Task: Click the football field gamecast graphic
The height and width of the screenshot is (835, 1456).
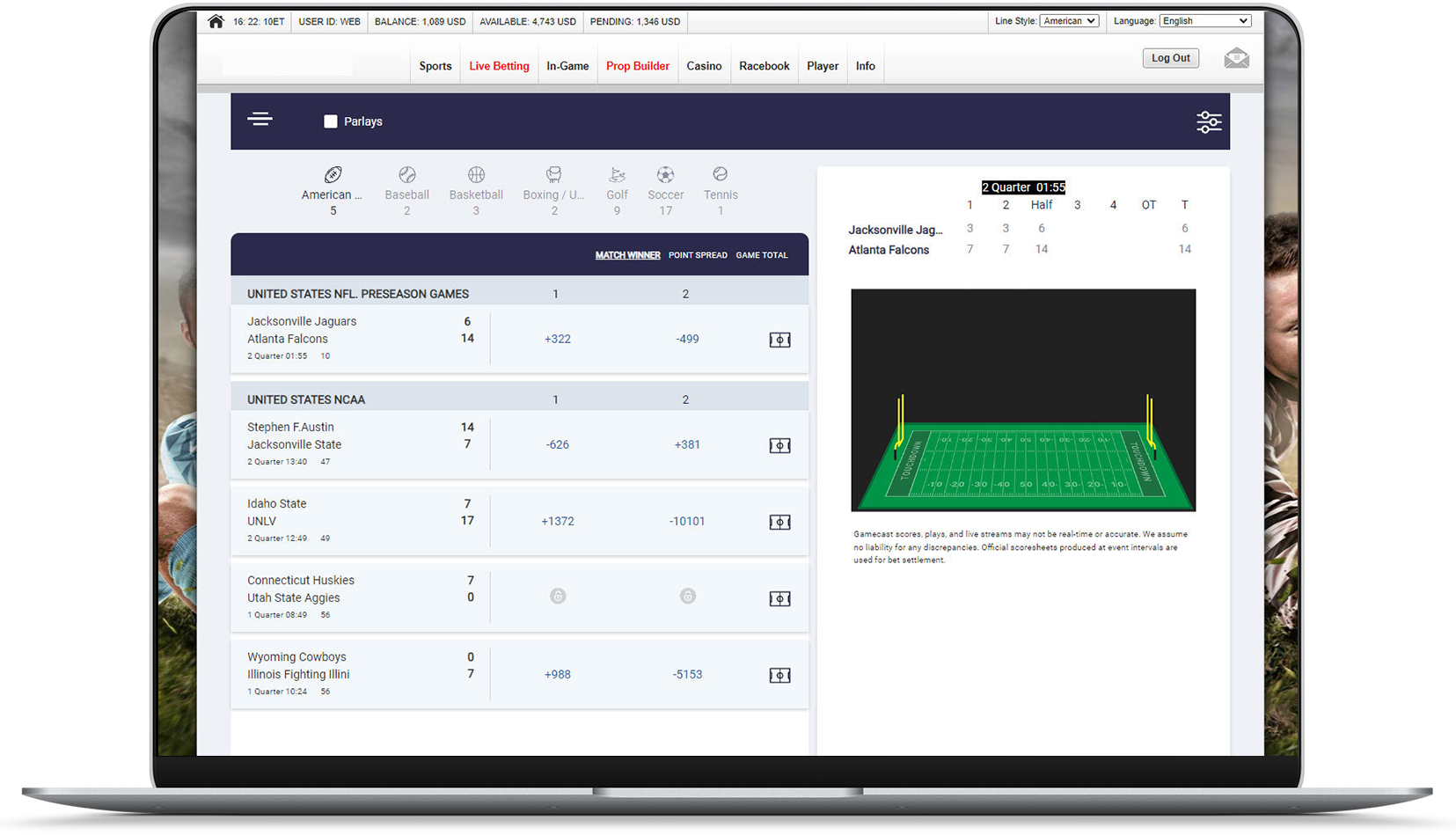Action: pos(1023,400)
